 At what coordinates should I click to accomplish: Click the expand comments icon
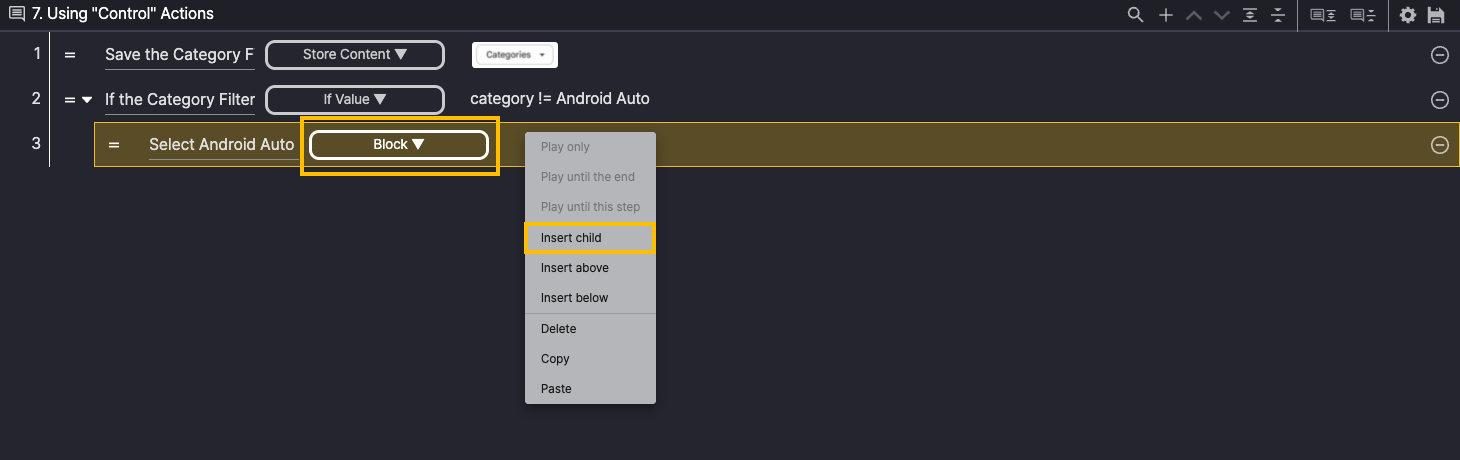tap(1323, 15)
